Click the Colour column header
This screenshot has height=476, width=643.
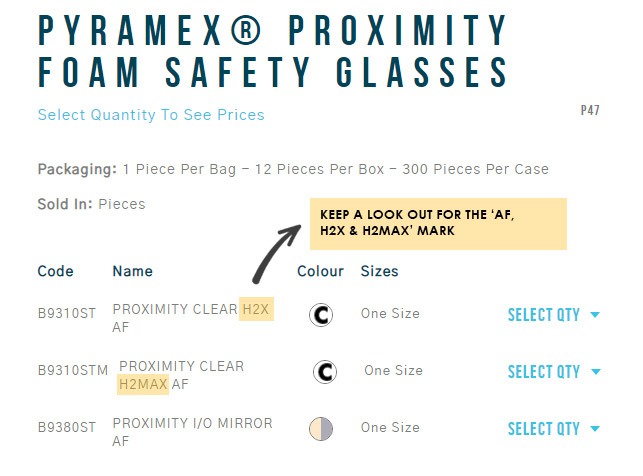click(x=320, y=271)
